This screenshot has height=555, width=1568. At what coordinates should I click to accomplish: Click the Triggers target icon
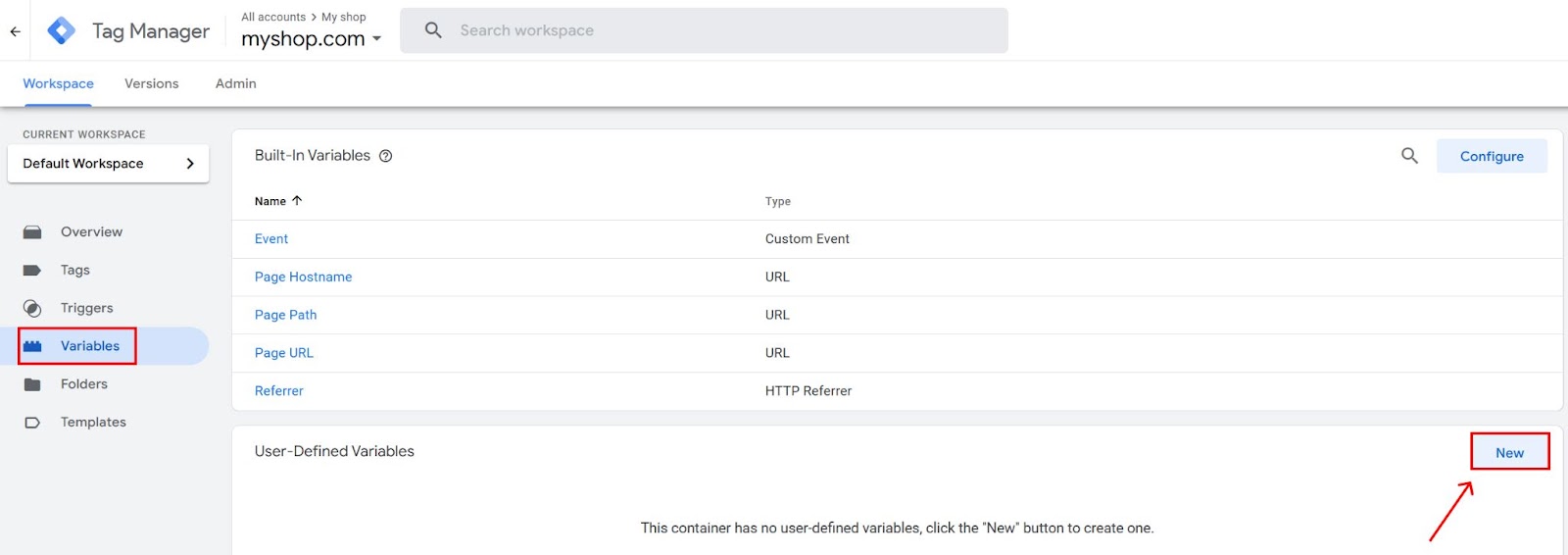click(x=32, y=309)
